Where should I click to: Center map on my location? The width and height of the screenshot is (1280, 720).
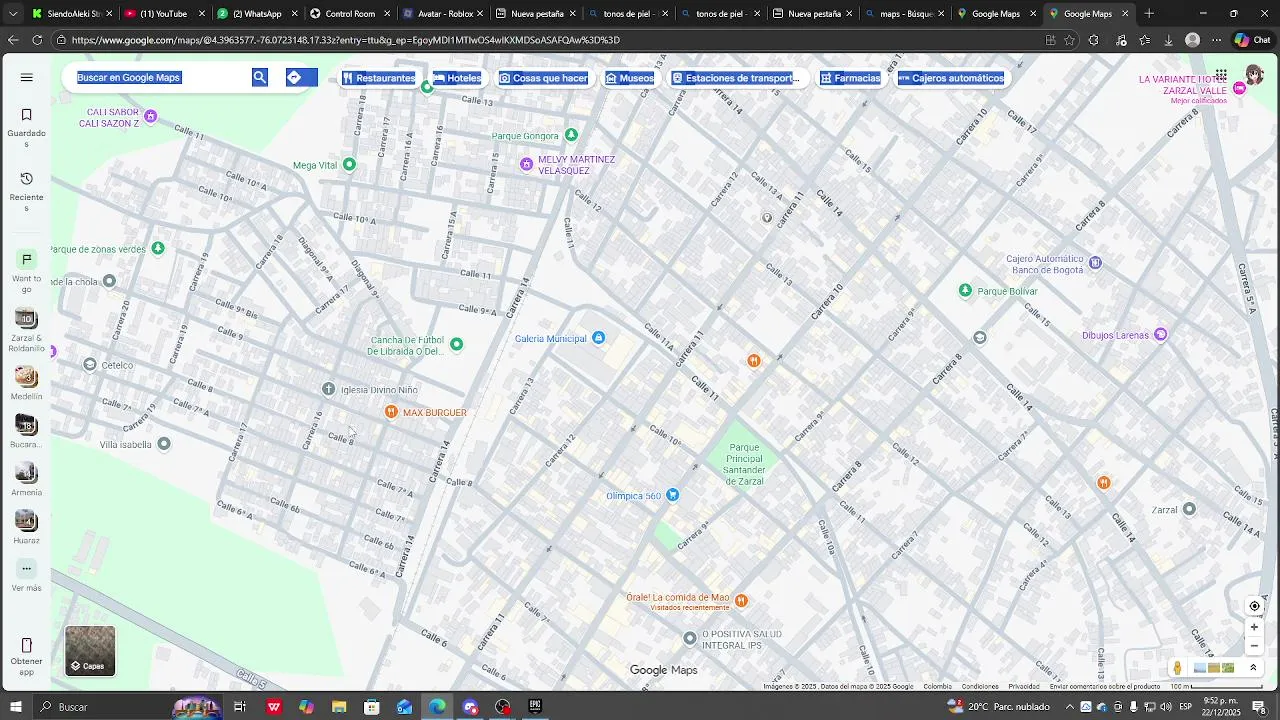point(1254,606)
